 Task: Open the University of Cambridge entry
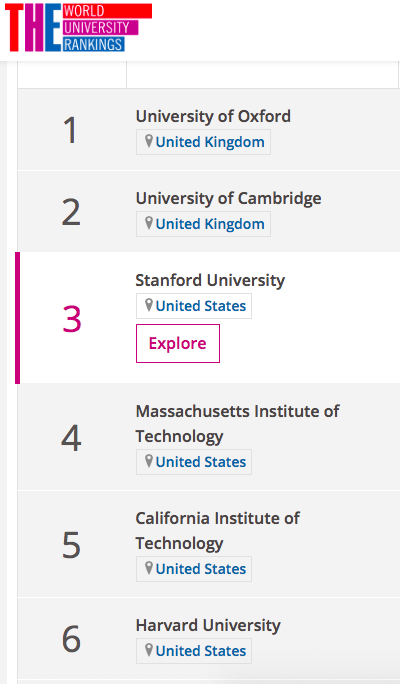click(228, 198)
